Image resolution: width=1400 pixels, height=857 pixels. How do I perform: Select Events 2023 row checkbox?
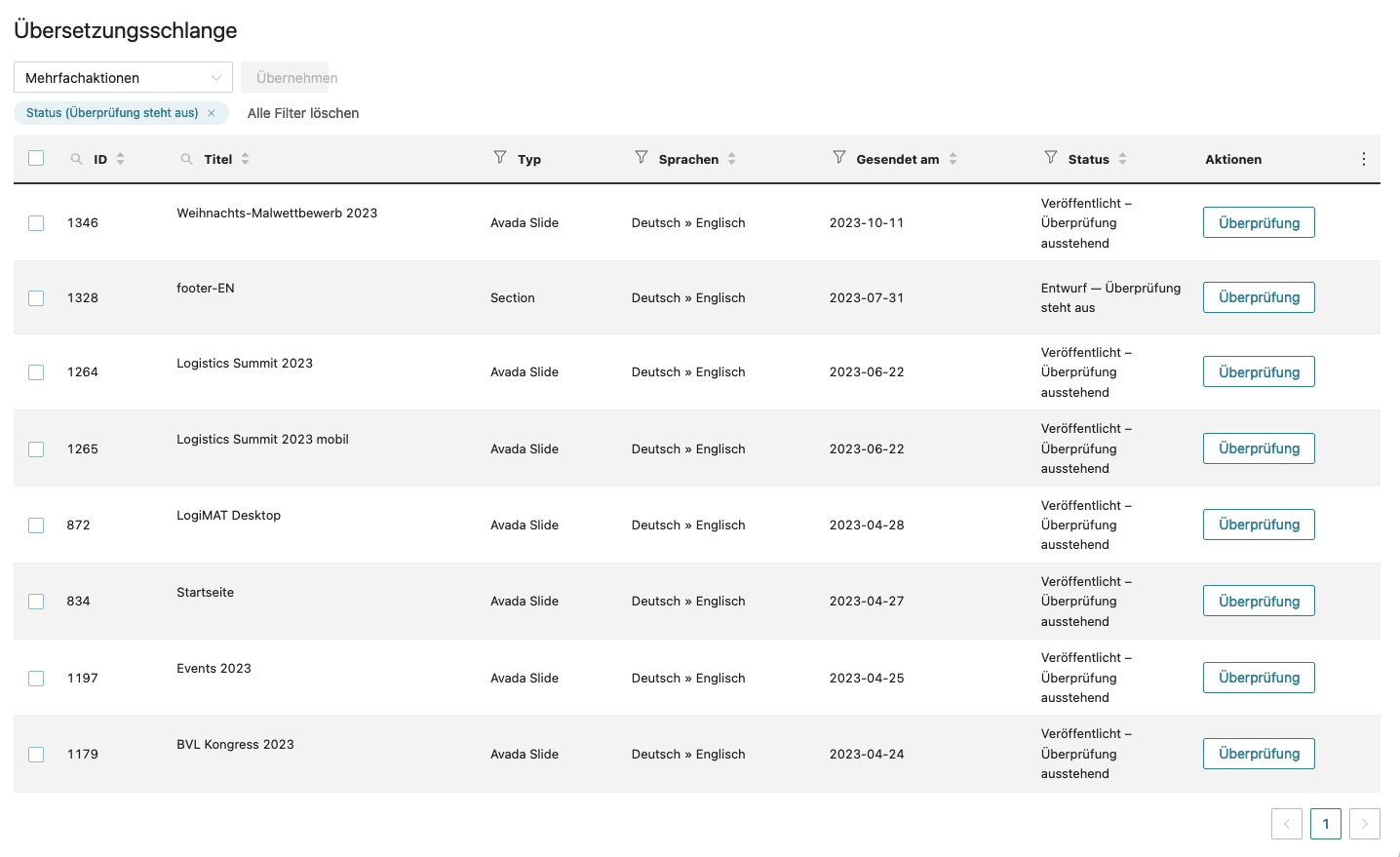[36, 679]
